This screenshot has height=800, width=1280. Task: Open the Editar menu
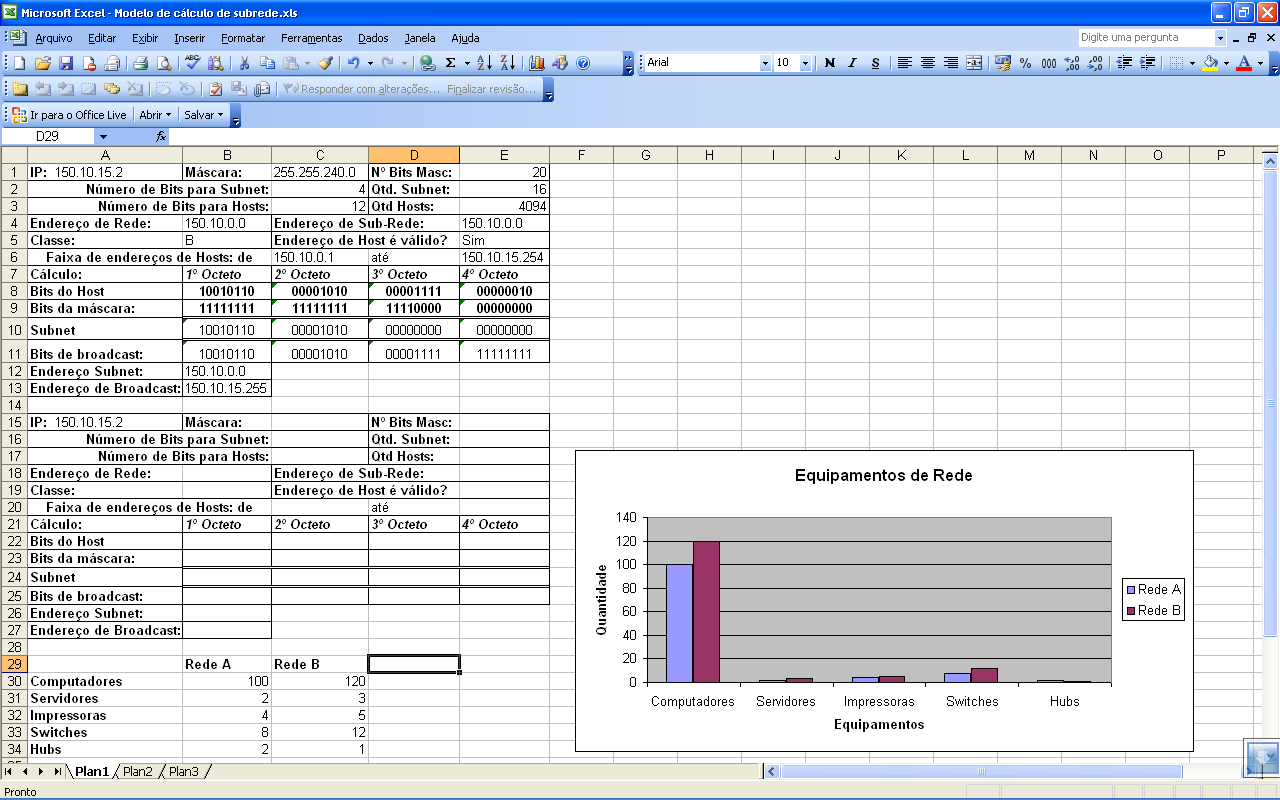[102, 38]
